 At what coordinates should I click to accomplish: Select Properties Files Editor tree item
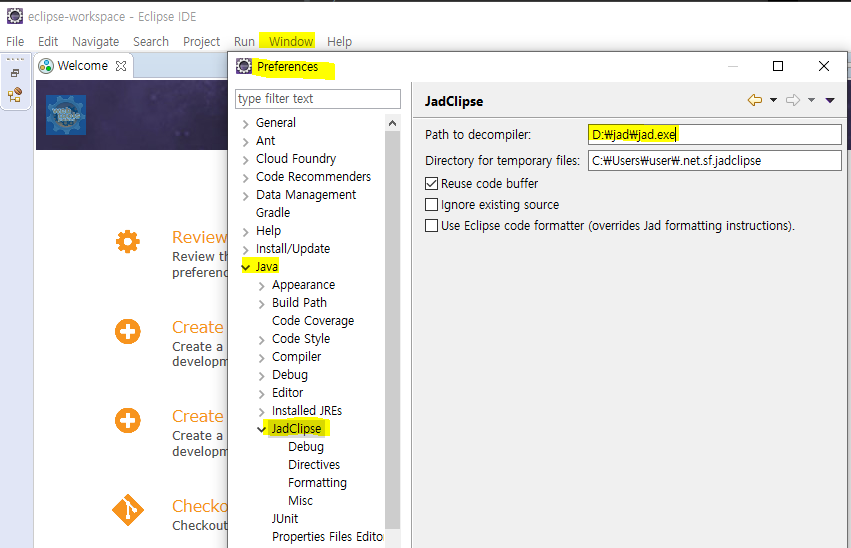click(327, 536)
